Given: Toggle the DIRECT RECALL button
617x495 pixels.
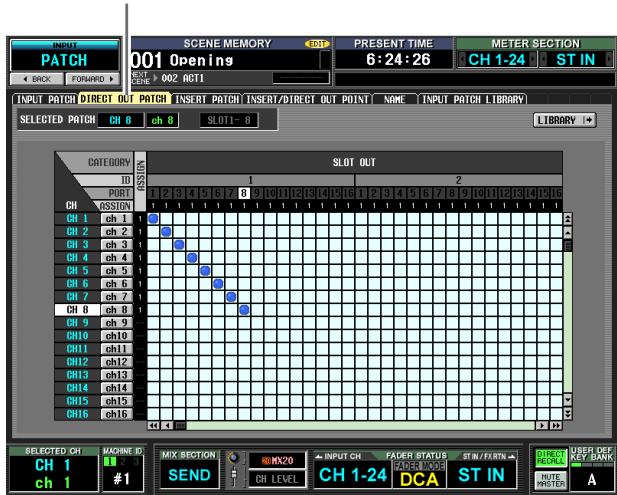Looking at the screenshot, I should (x=550, y=458).
